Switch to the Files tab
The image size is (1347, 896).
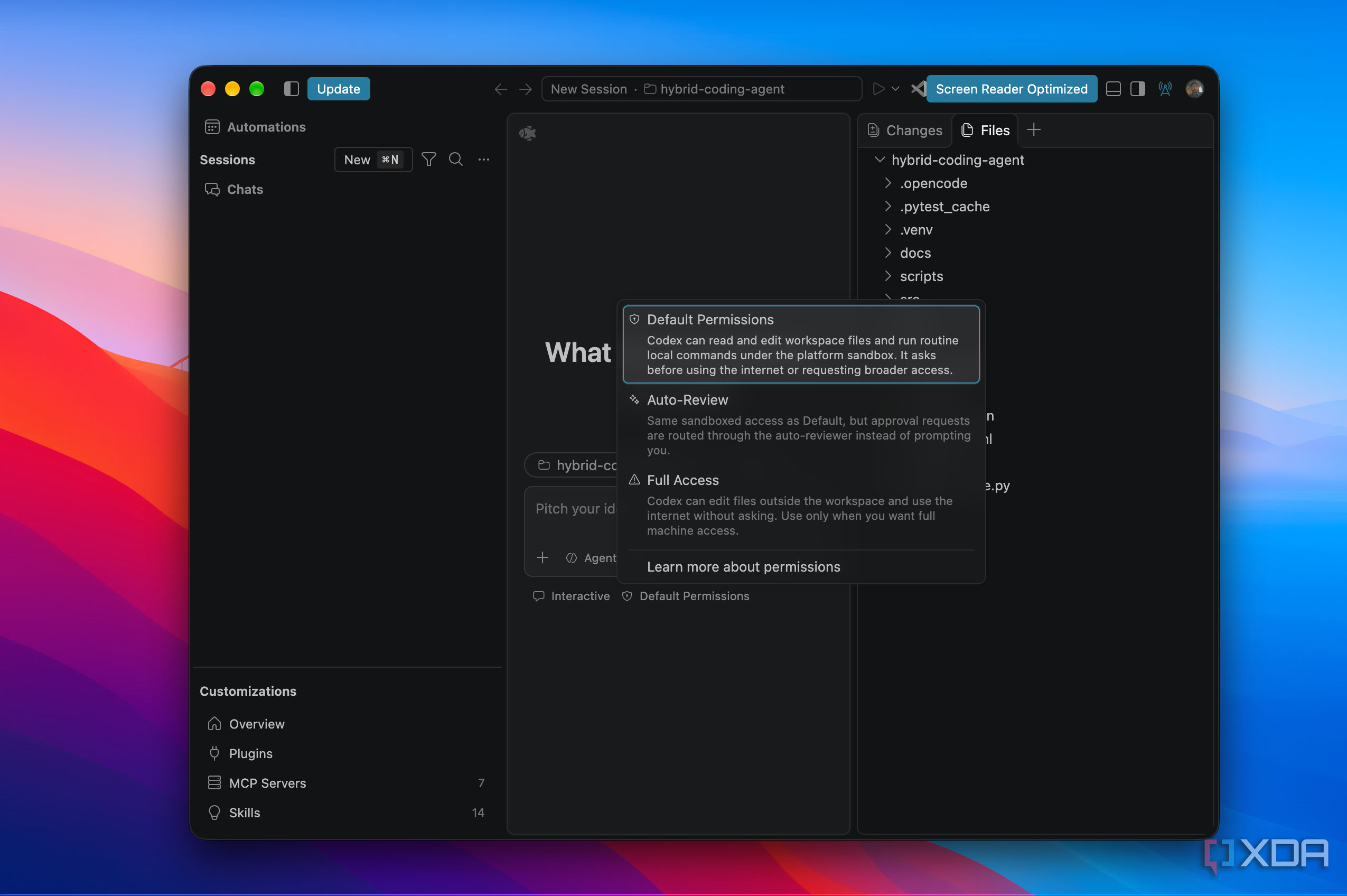(985, 130)
